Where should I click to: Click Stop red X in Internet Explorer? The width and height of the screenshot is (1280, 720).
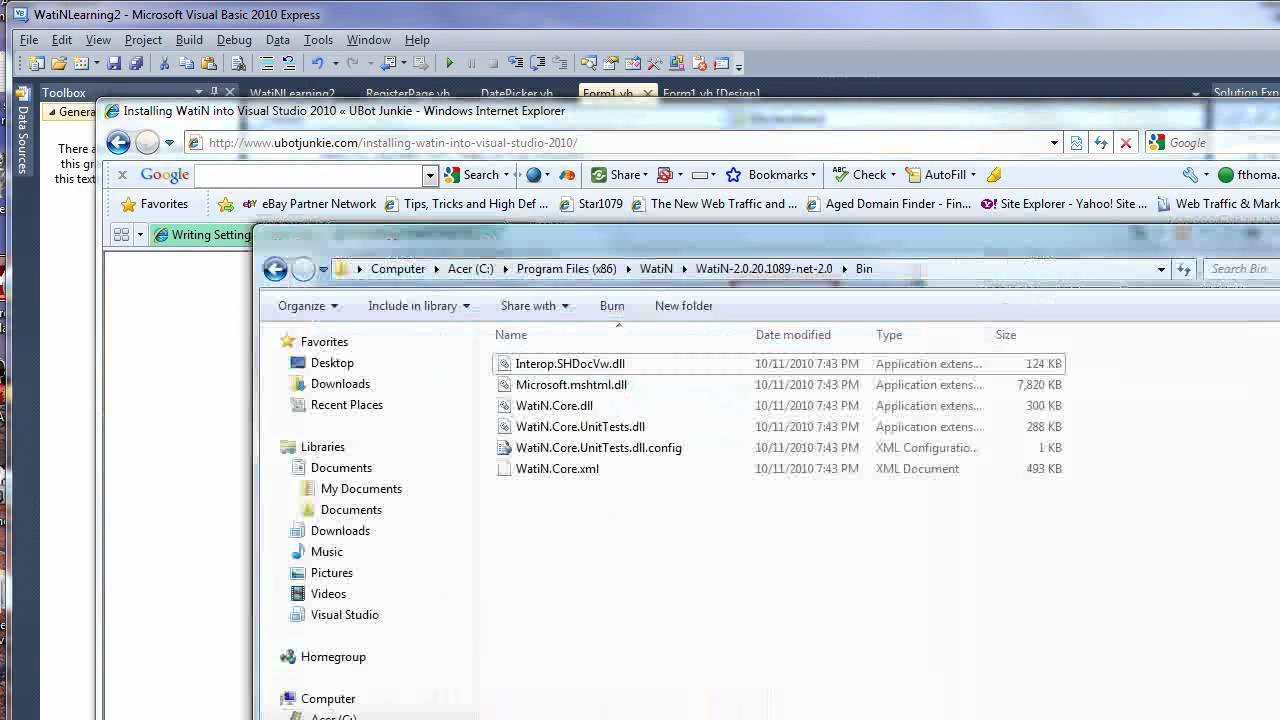(1125, 143)
